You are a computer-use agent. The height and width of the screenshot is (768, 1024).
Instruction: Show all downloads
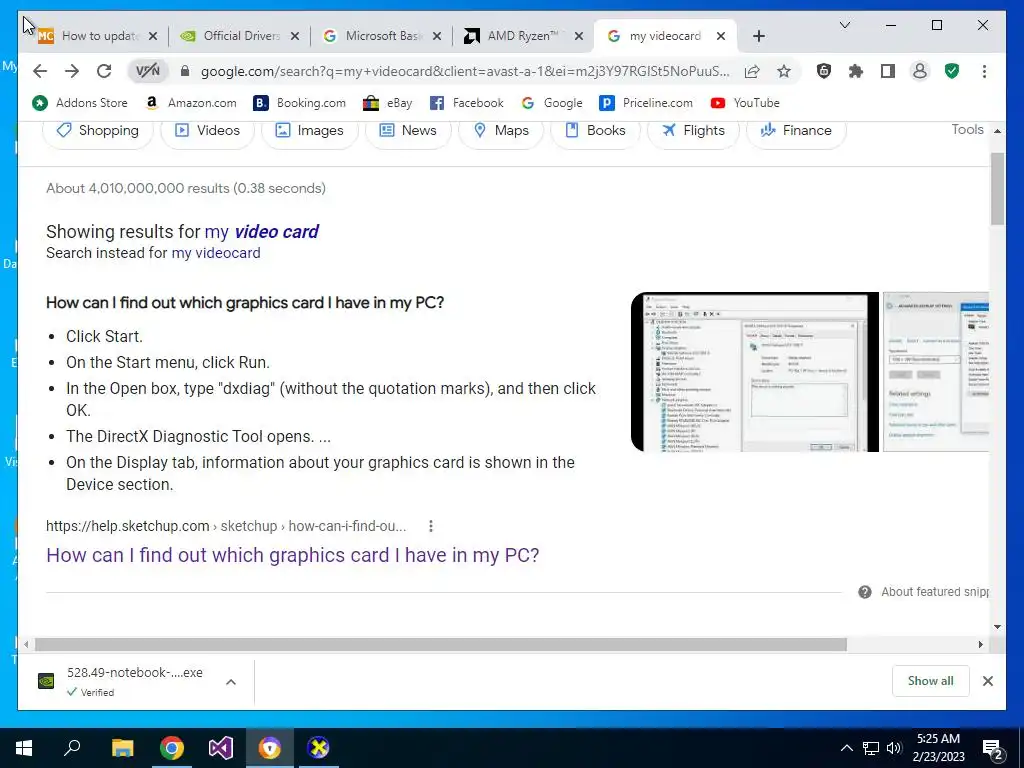coord(931,681)
